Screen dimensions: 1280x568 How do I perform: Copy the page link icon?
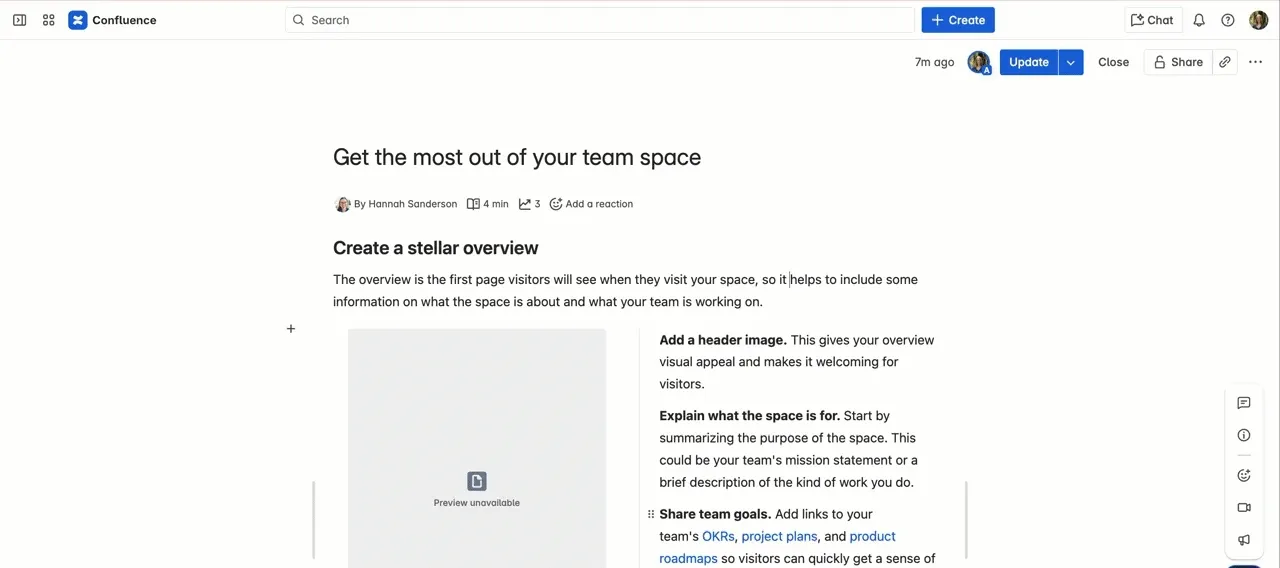pos(1225,62)
